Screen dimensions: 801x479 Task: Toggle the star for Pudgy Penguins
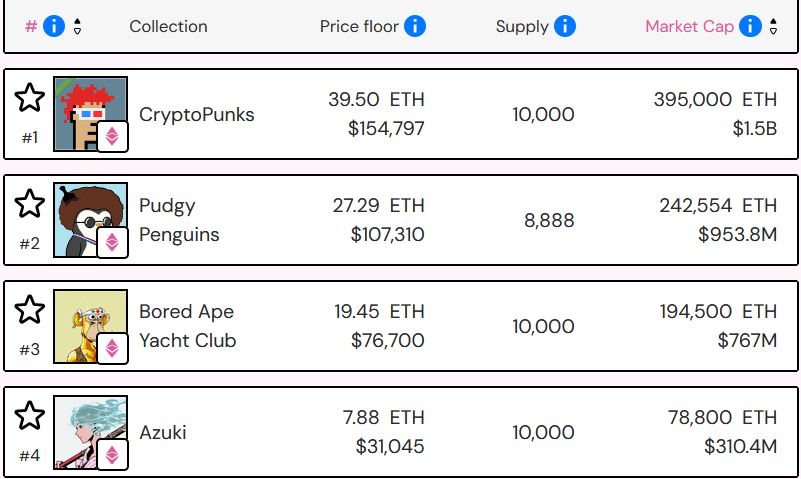coord(30,204)
